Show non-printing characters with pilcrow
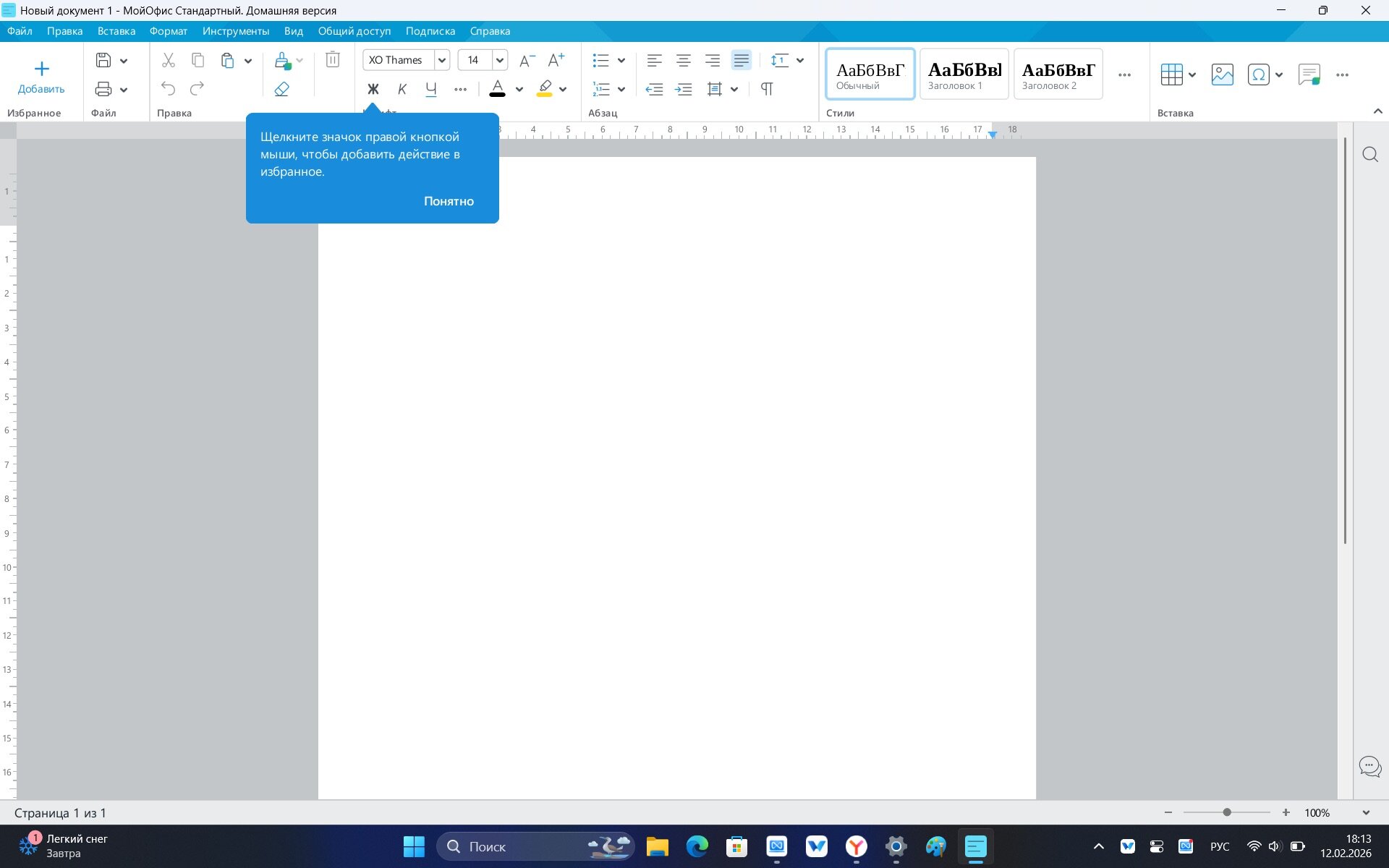 tap(767, 89)
